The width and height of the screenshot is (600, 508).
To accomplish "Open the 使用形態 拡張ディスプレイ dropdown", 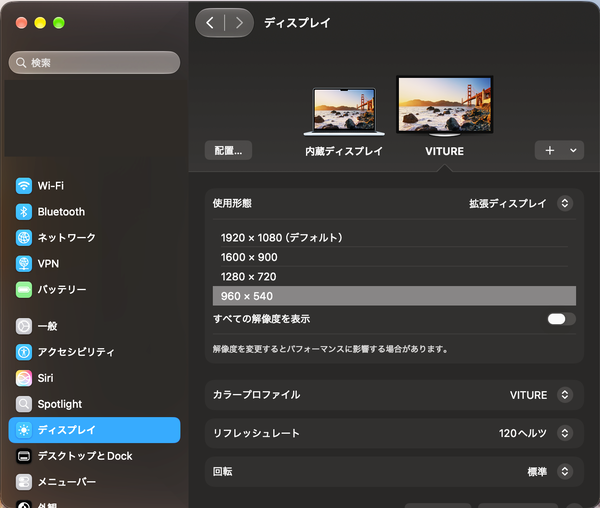I will click(565, 203).
